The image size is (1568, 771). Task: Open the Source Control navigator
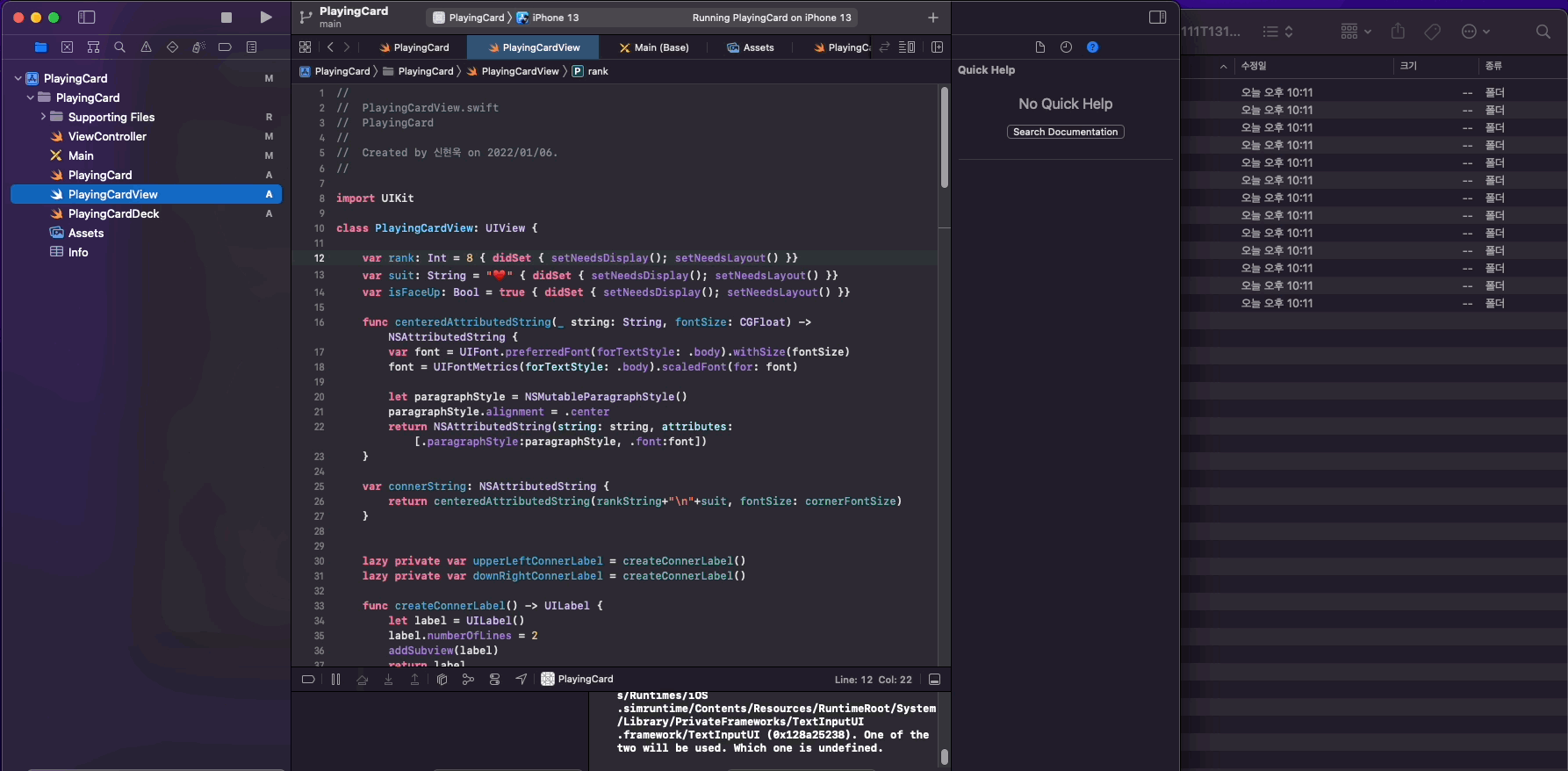coord(67,47)
